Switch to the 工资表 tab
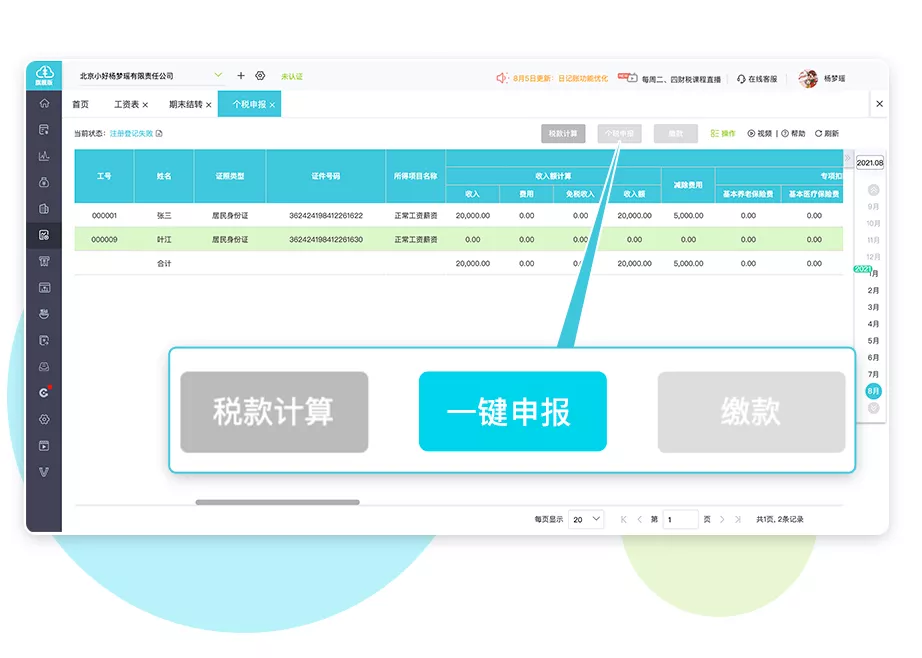The image size is (922, 658). tap(126, 103)
